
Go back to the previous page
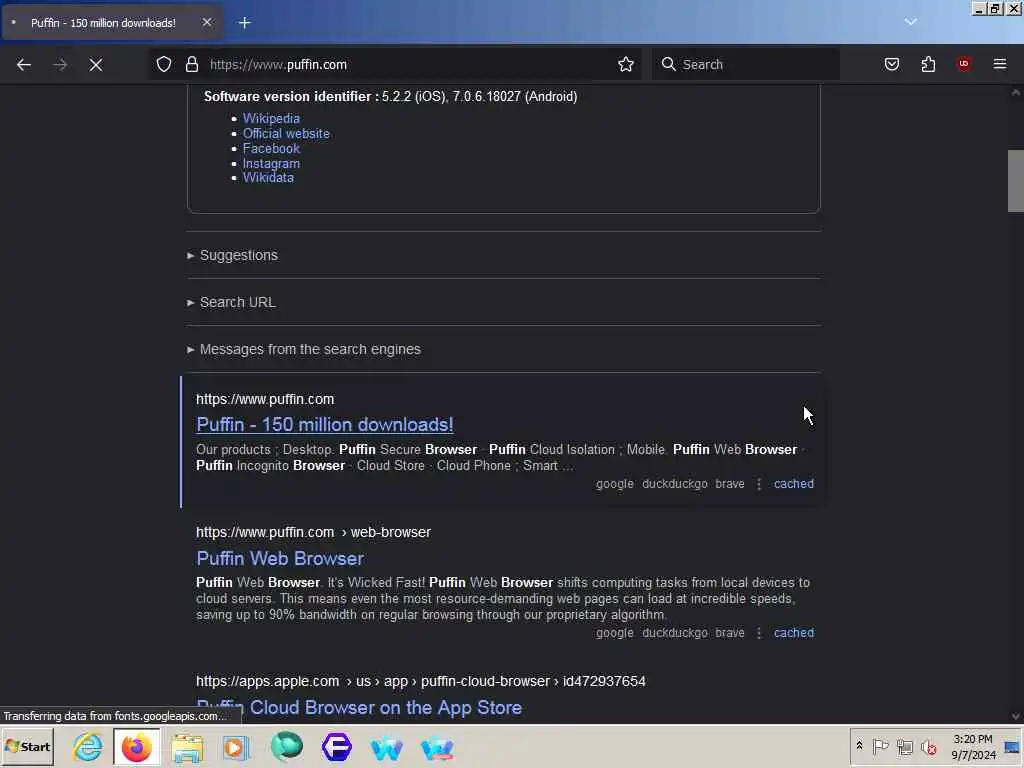point(24,65)
